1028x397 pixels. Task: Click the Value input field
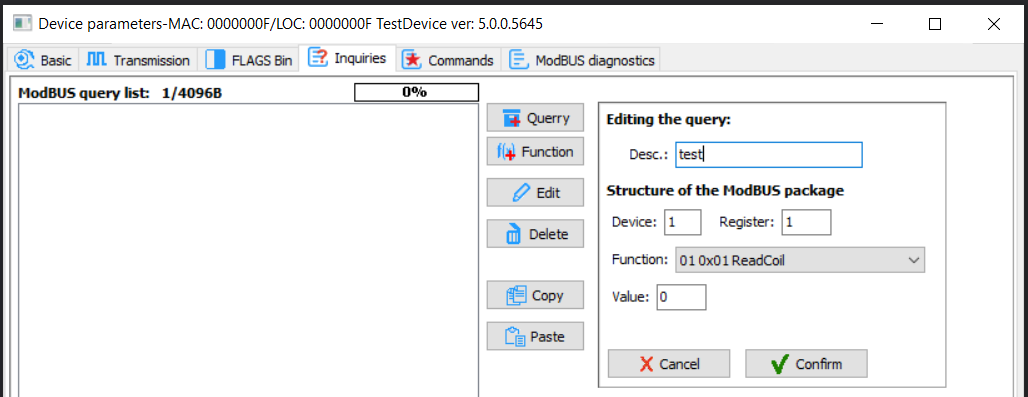click(x=681, y=297)
